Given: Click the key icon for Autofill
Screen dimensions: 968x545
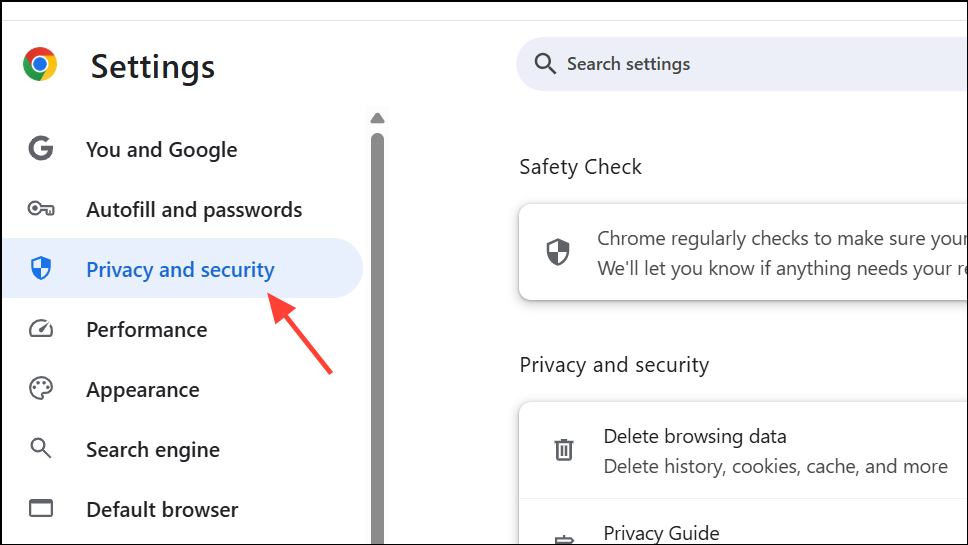Looking at the screenshot, I should point(41,209).
